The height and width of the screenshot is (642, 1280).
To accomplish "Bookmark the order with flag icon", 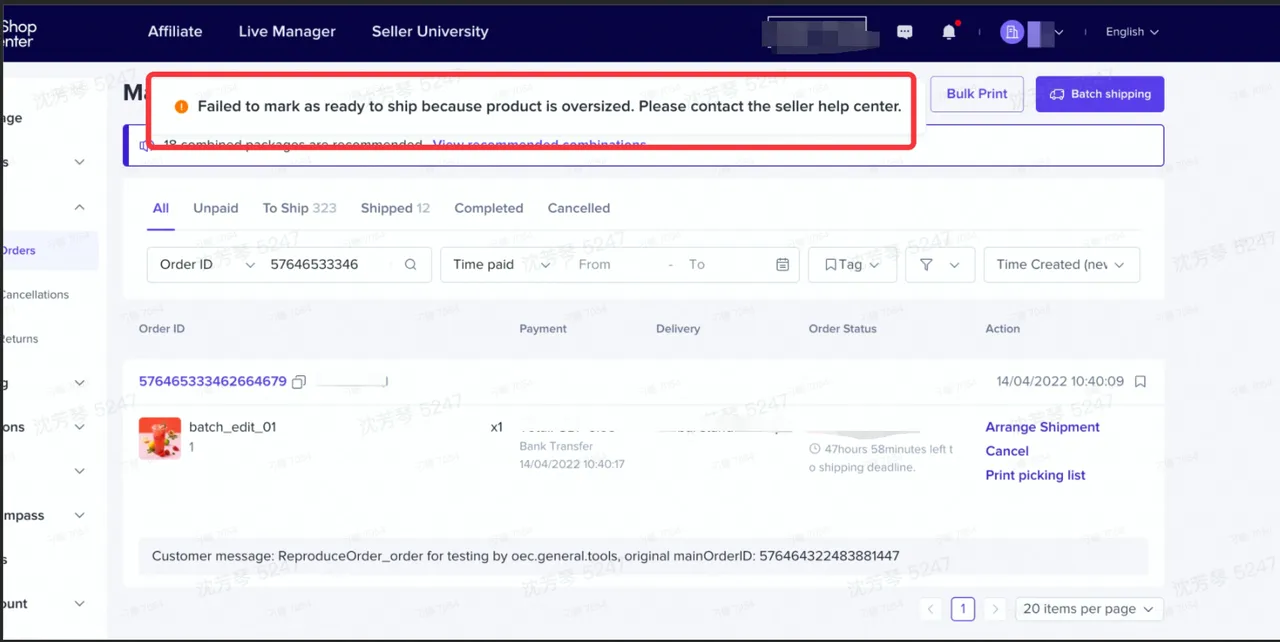I will pos(1140,382).
